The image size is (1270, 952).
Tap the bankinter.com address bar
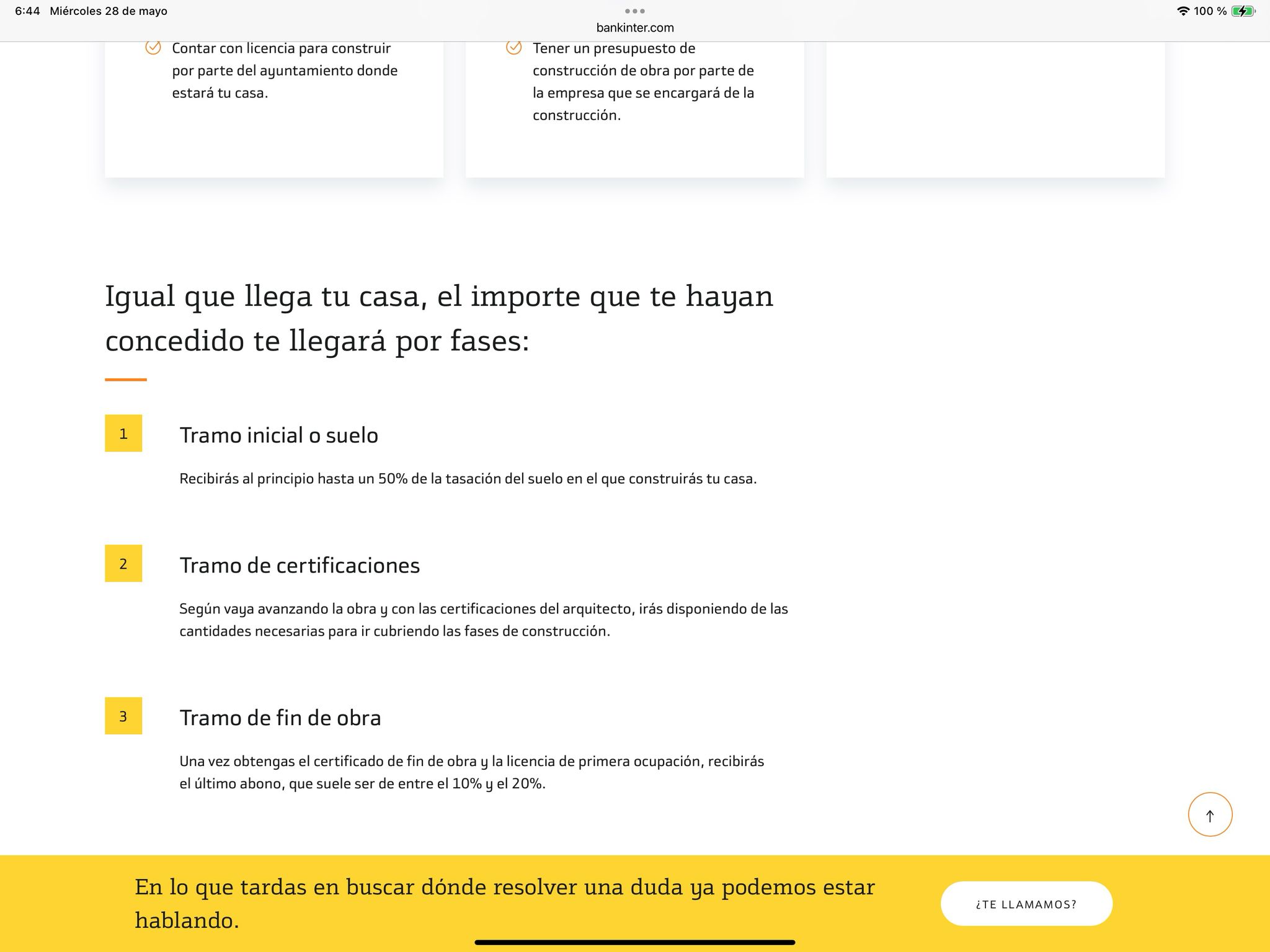point(634,27)
